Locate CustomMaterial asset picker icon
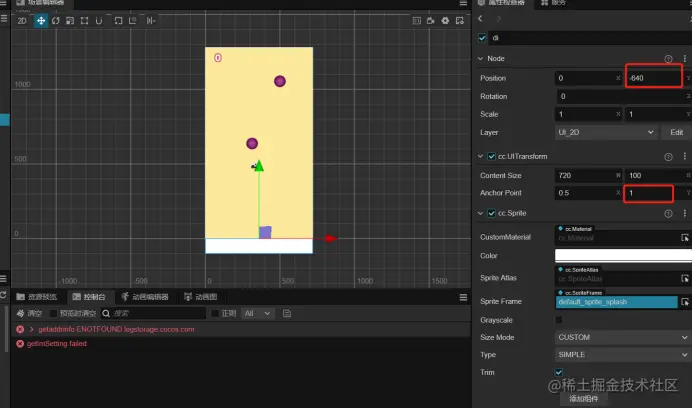 tap(685, 238)
